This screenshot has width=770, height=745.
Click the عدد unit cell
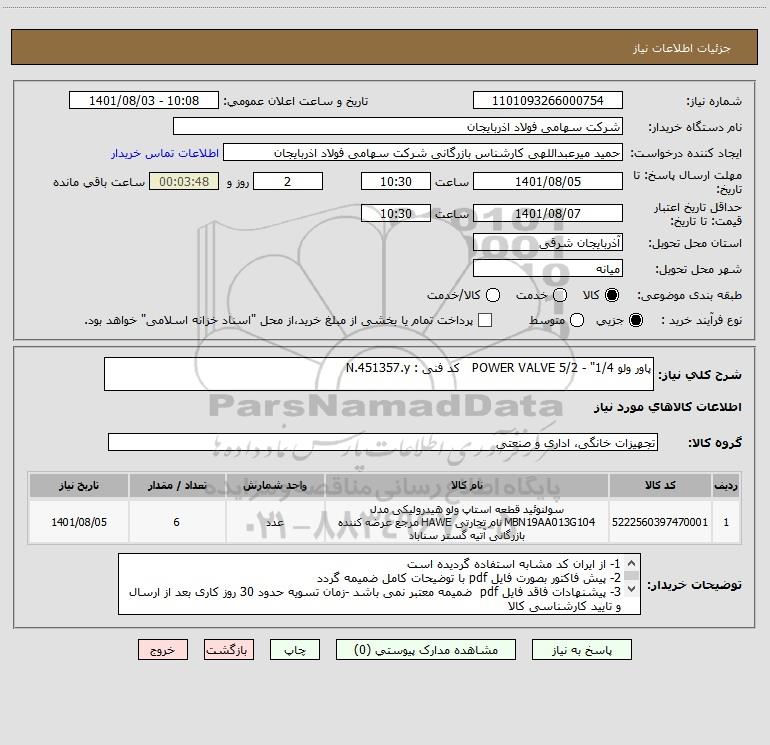click(275, 522)
